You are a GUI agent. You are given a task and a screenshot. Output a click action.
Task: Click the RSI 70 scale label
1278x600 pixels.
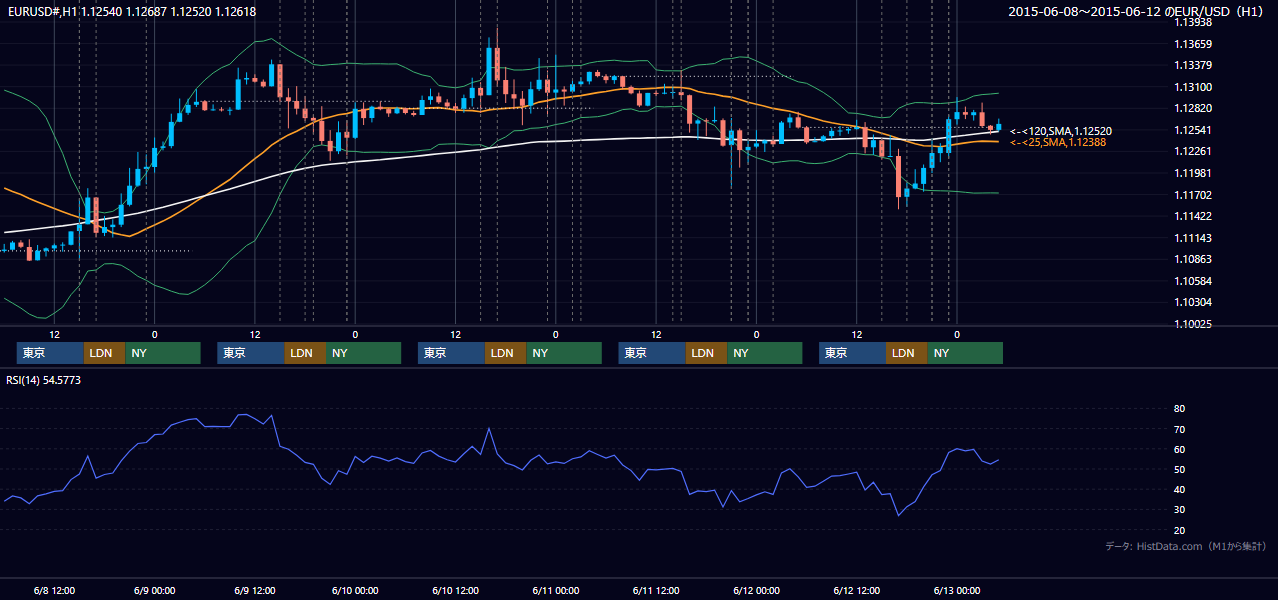coord(1180,429)
